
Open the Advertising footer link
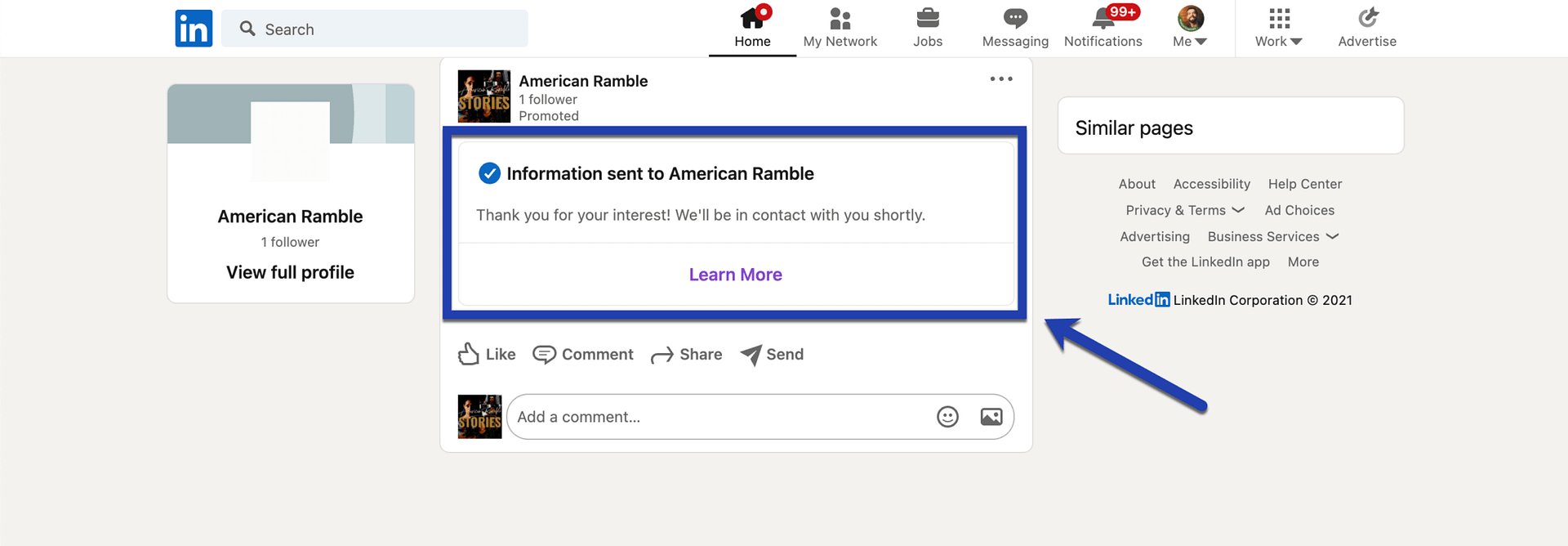1155,236
